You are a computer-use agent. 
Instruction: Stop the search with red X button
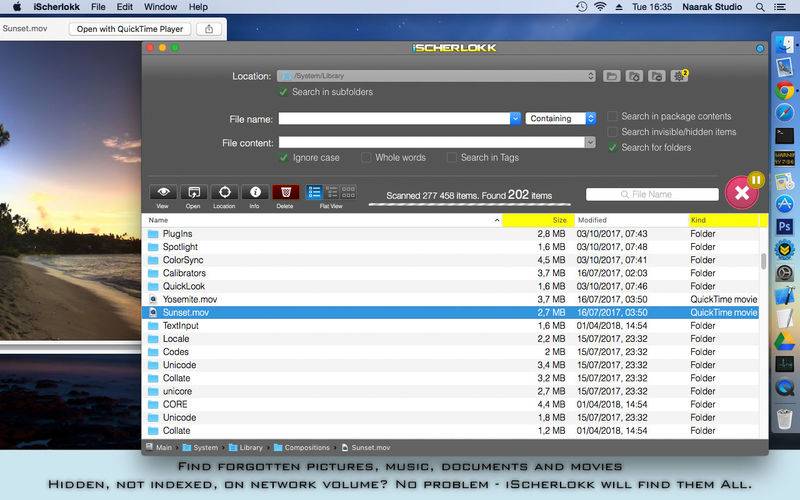(741, 193)
